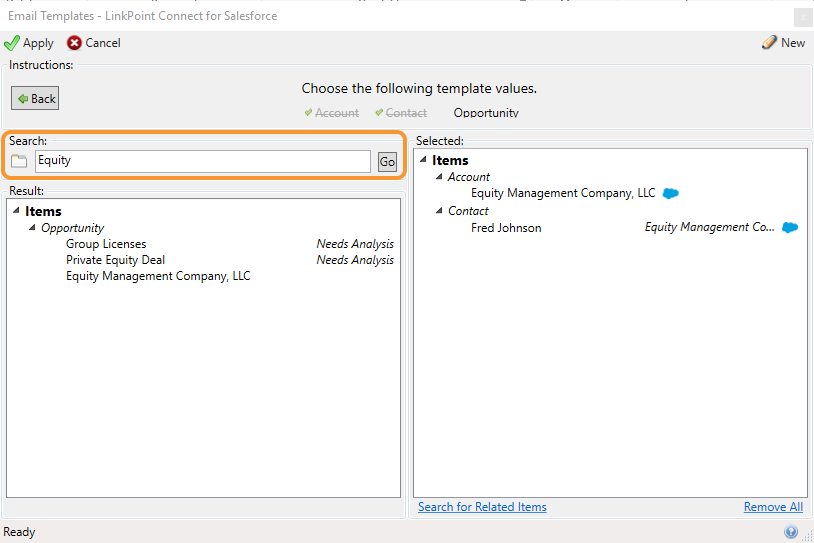Grab the window resize grip
814x543 pixels.
point(807,536)
